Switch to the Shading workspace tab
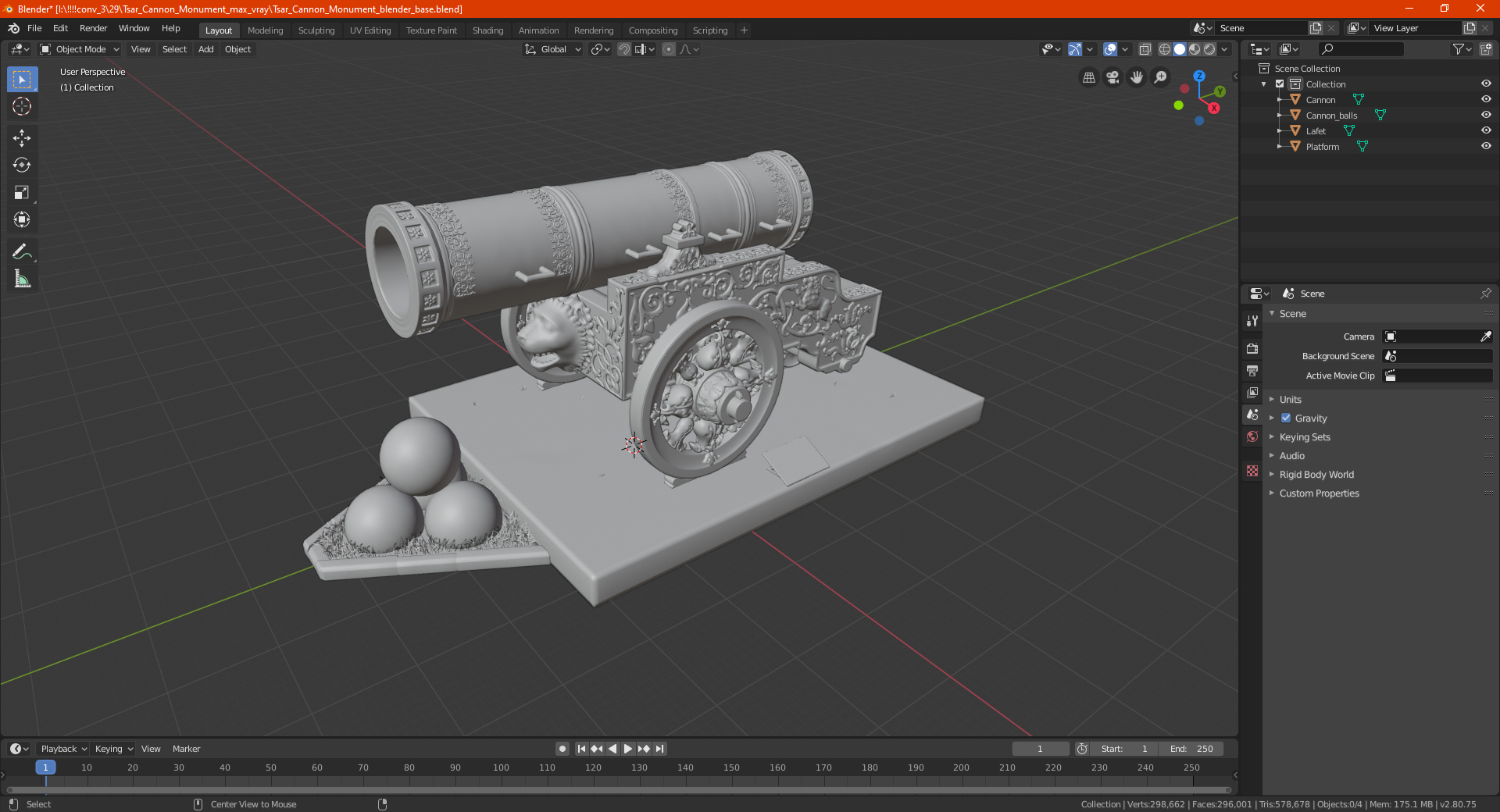Screen dimensions: 1500x812 tap(487, 30)
